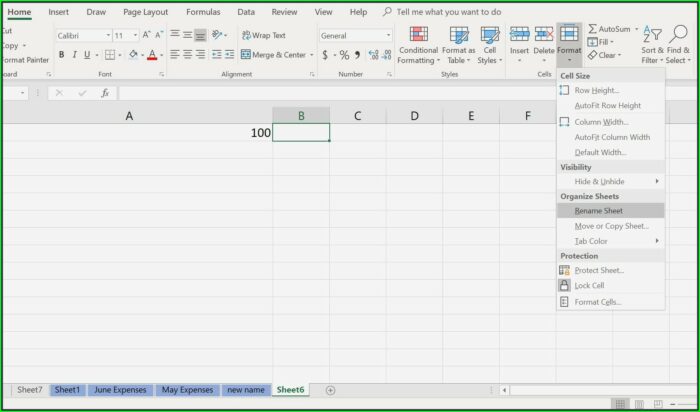Open the Review ribbon tab
Image resolution: width=700 pixels, height=412 pixels.
[284, 12]
